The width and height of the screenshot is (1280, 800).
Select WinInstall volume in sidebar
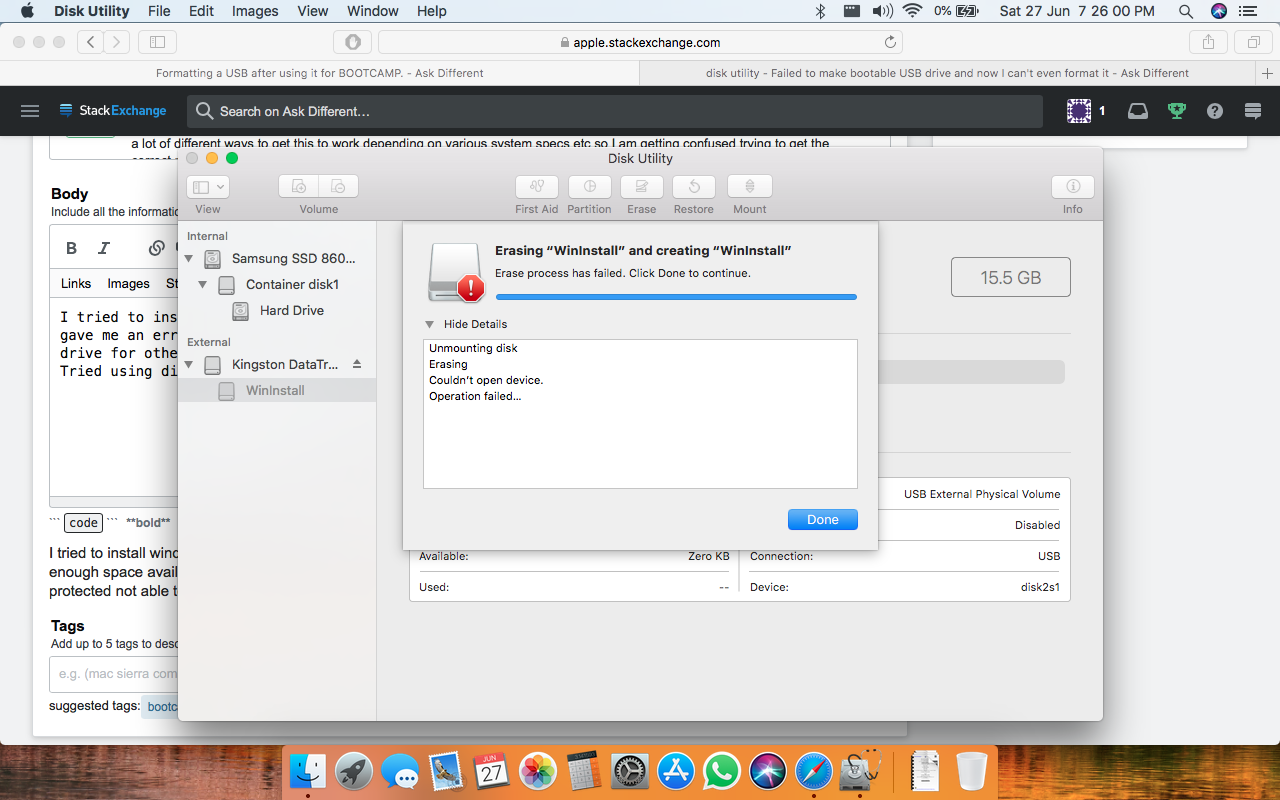coord(277,390)
